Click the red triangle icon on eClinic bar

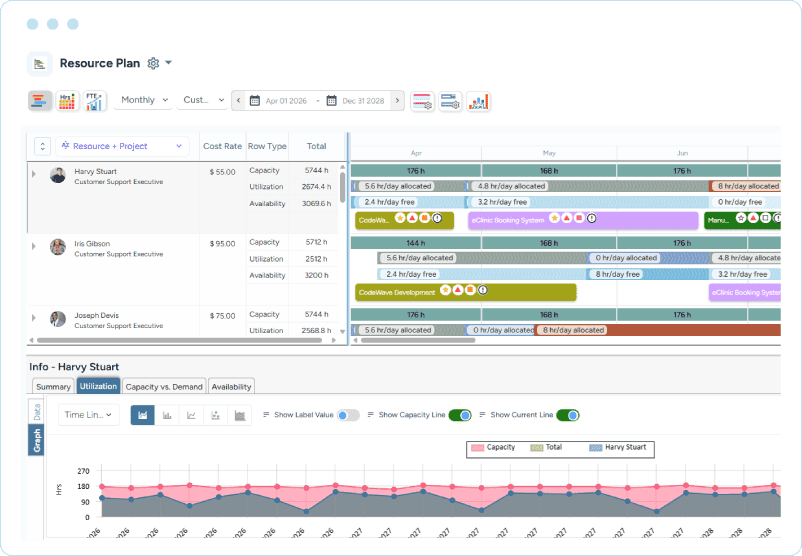[567, 218]
